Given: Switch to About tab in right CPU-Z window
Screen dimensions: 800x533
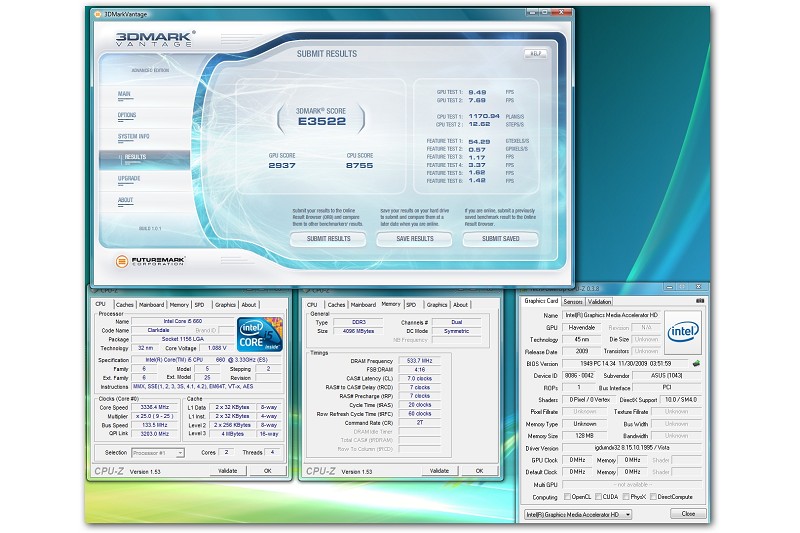Looking at the screenshot, I should click(x=460, y=304).
